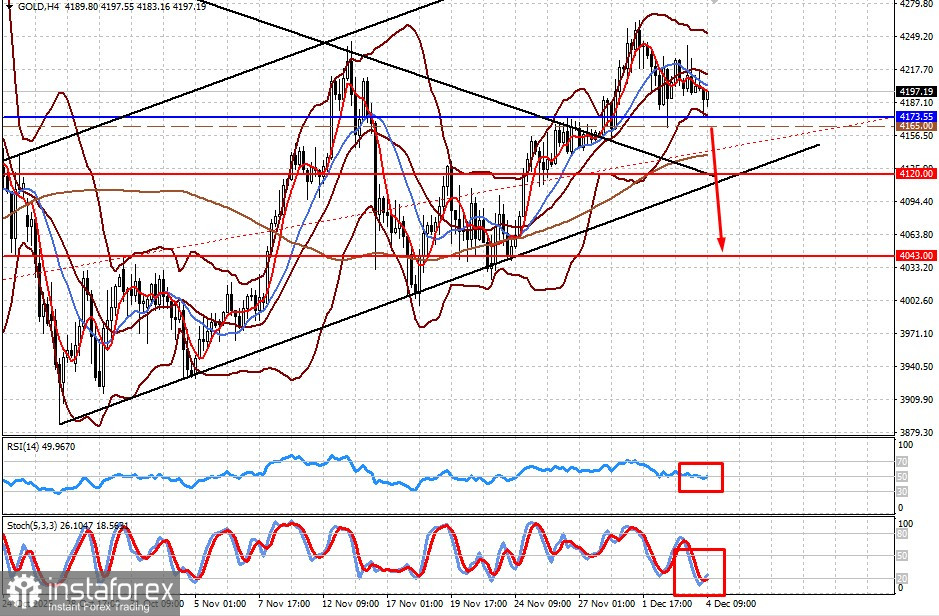Viewport: 939px width, 616px height.
Task: Click the 3909.90 price on the scale
Action: [x=916, y=399]
